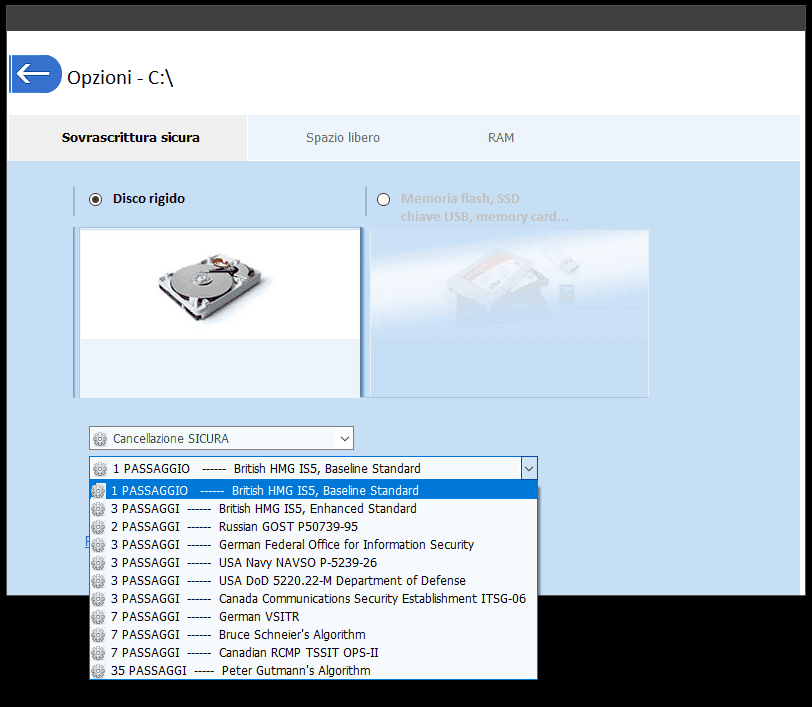
Task: Pick German Federal Office for Information Security
Action: 313,545
